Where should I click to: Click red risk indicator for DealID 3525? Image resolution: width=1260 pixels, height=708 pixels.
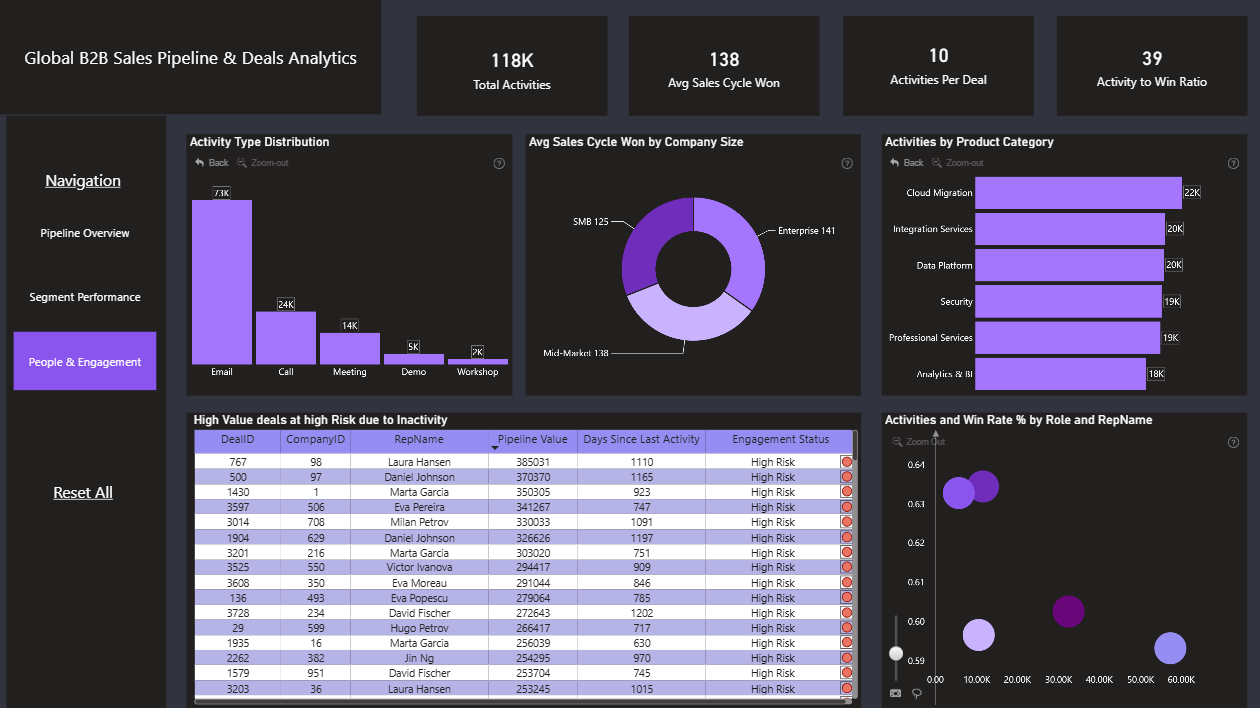tap(847, 568)
